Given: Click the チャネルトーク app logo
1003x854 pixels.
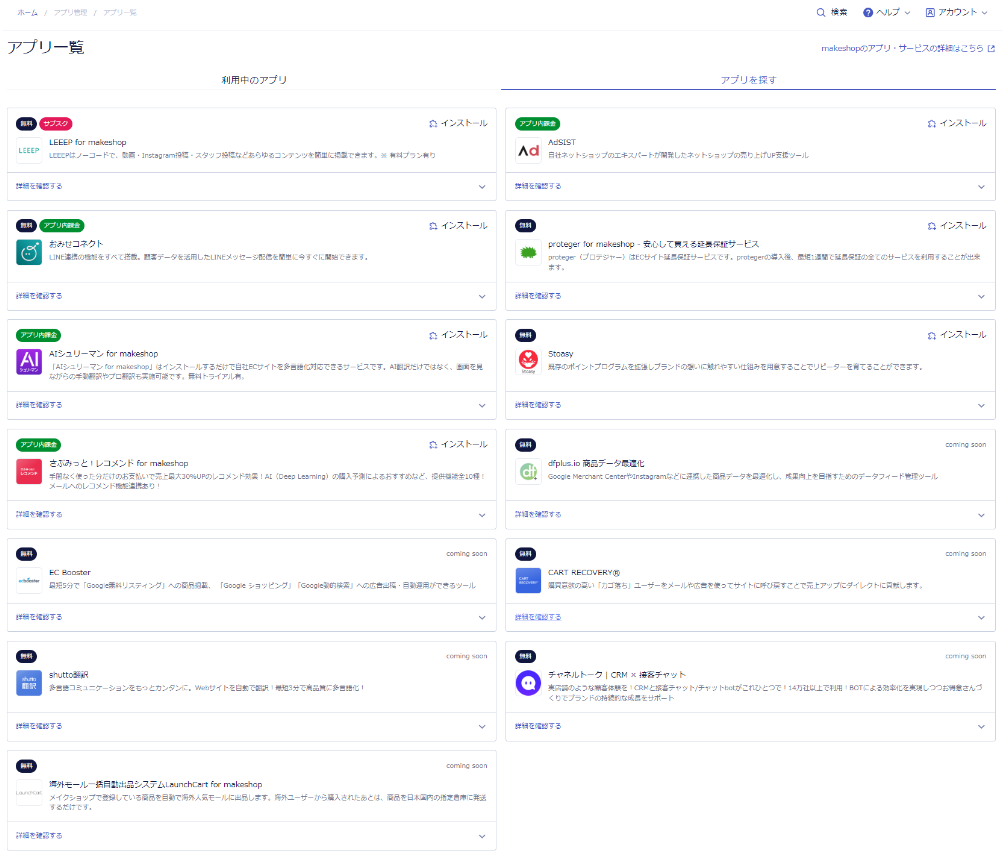Looking at the screenshot, I should (528, 683).
